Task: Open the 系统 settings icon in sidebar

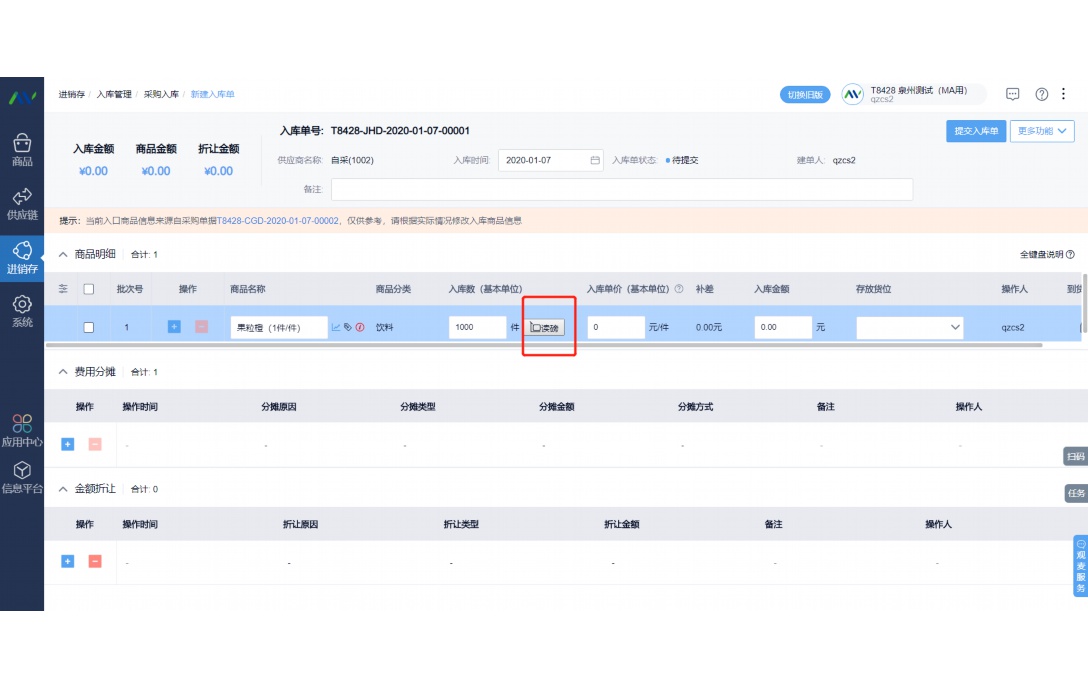Action: [x=22, y=307]
